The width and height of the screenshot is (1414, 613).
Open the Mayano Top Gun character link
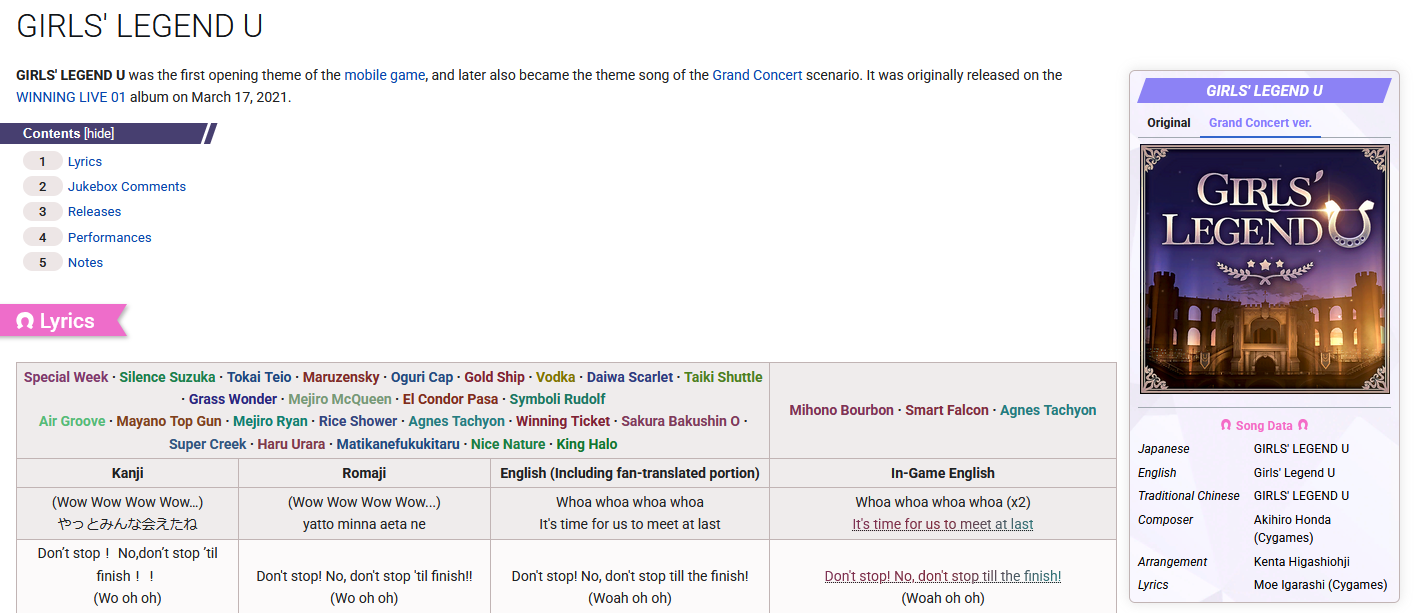coord(169,421)
